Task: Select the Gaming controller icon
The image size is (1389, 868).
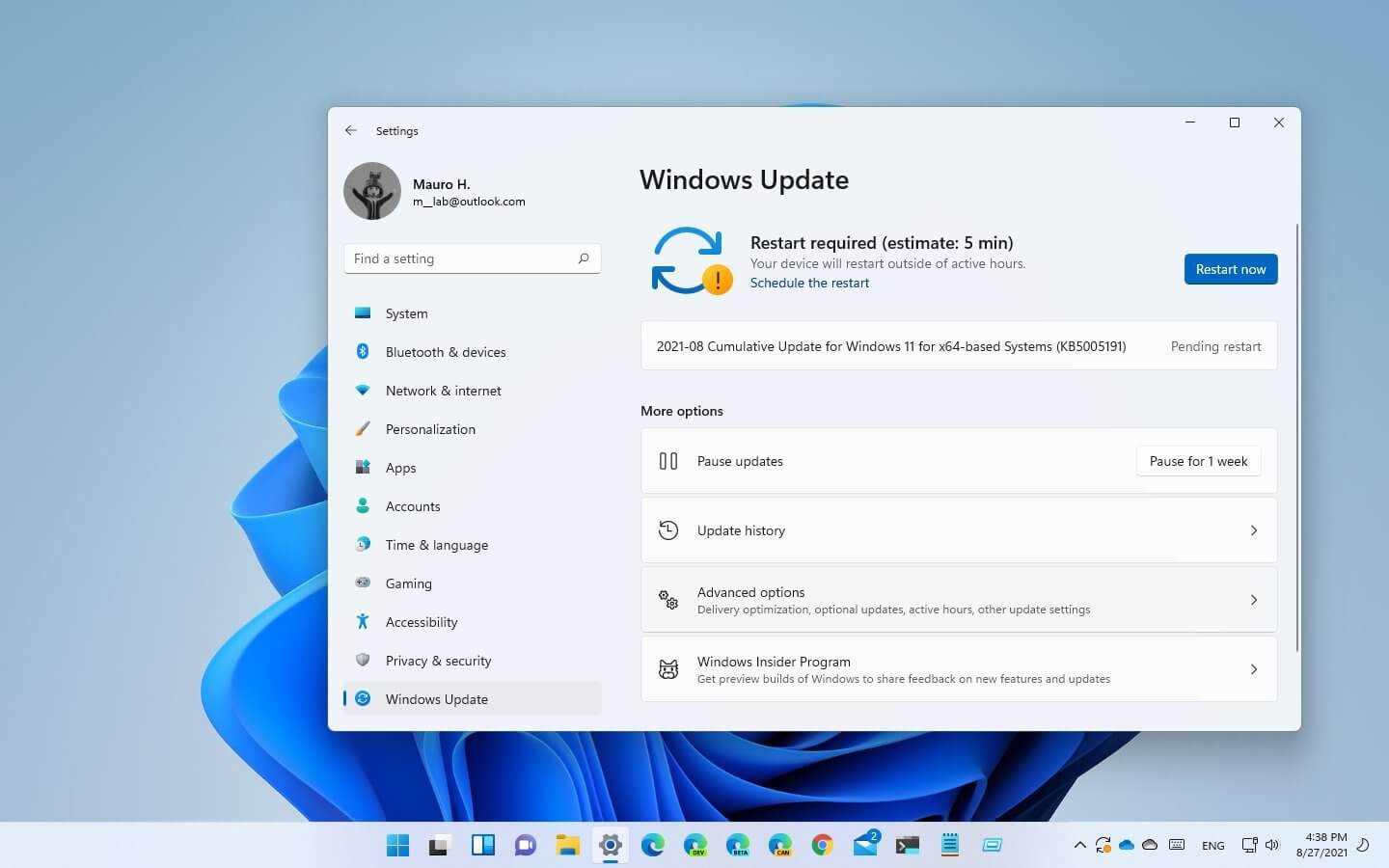Action: [x=363, y=583]
